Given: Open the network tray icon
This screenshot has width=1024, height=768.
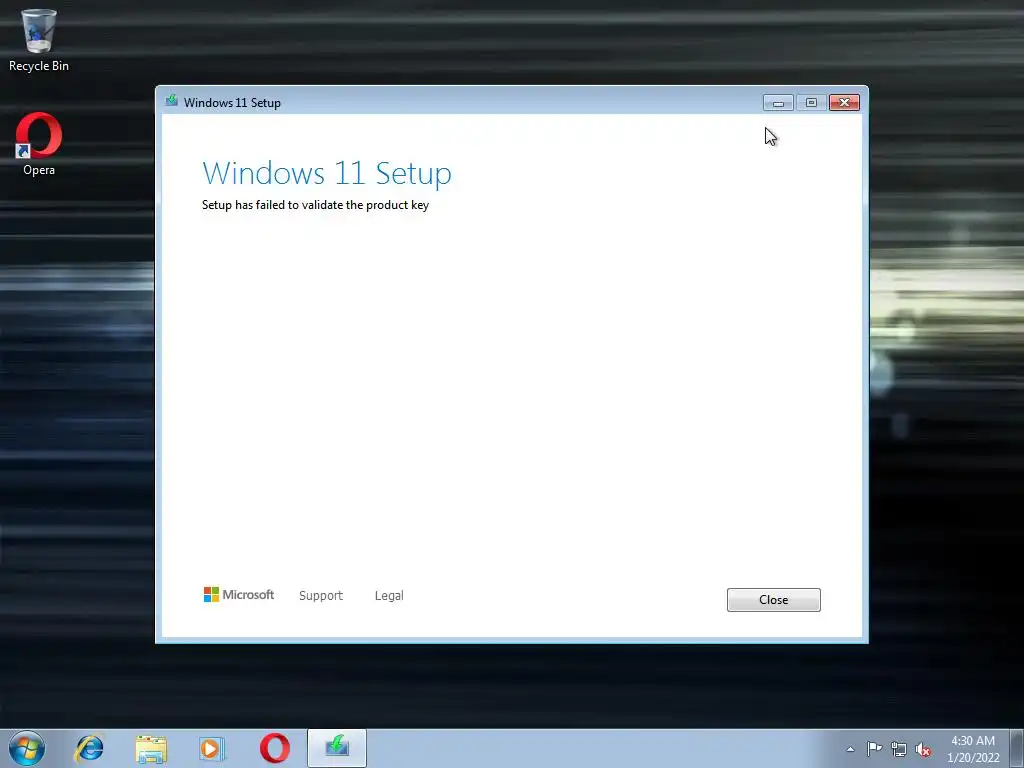Looking at the screenshot, I should click(x=899, y=749).
